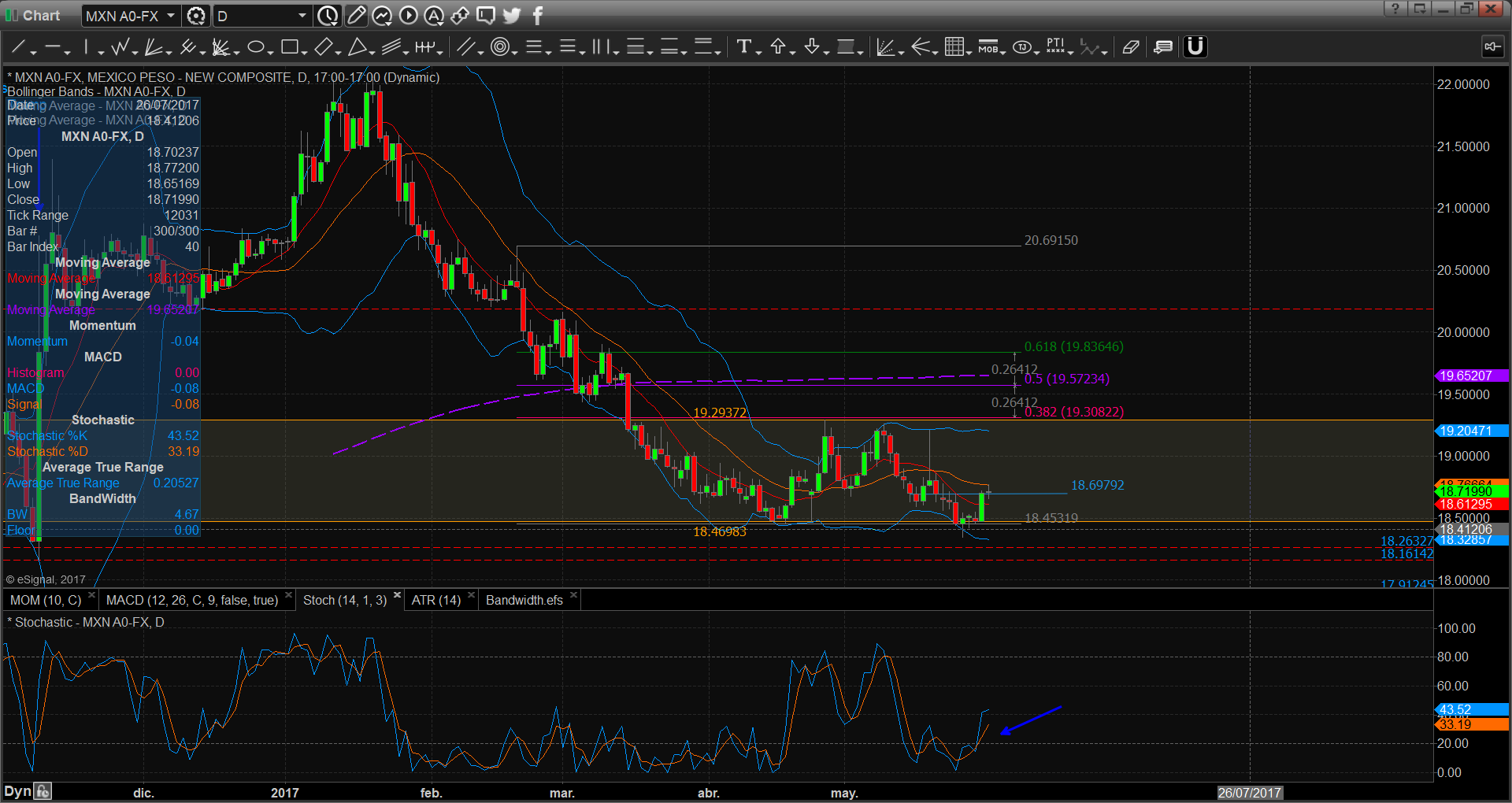Image resolution: width=1512 pixels, height=803 pixels.
Task: Select the Fibonacci circles tool
Action: point(499,47)
